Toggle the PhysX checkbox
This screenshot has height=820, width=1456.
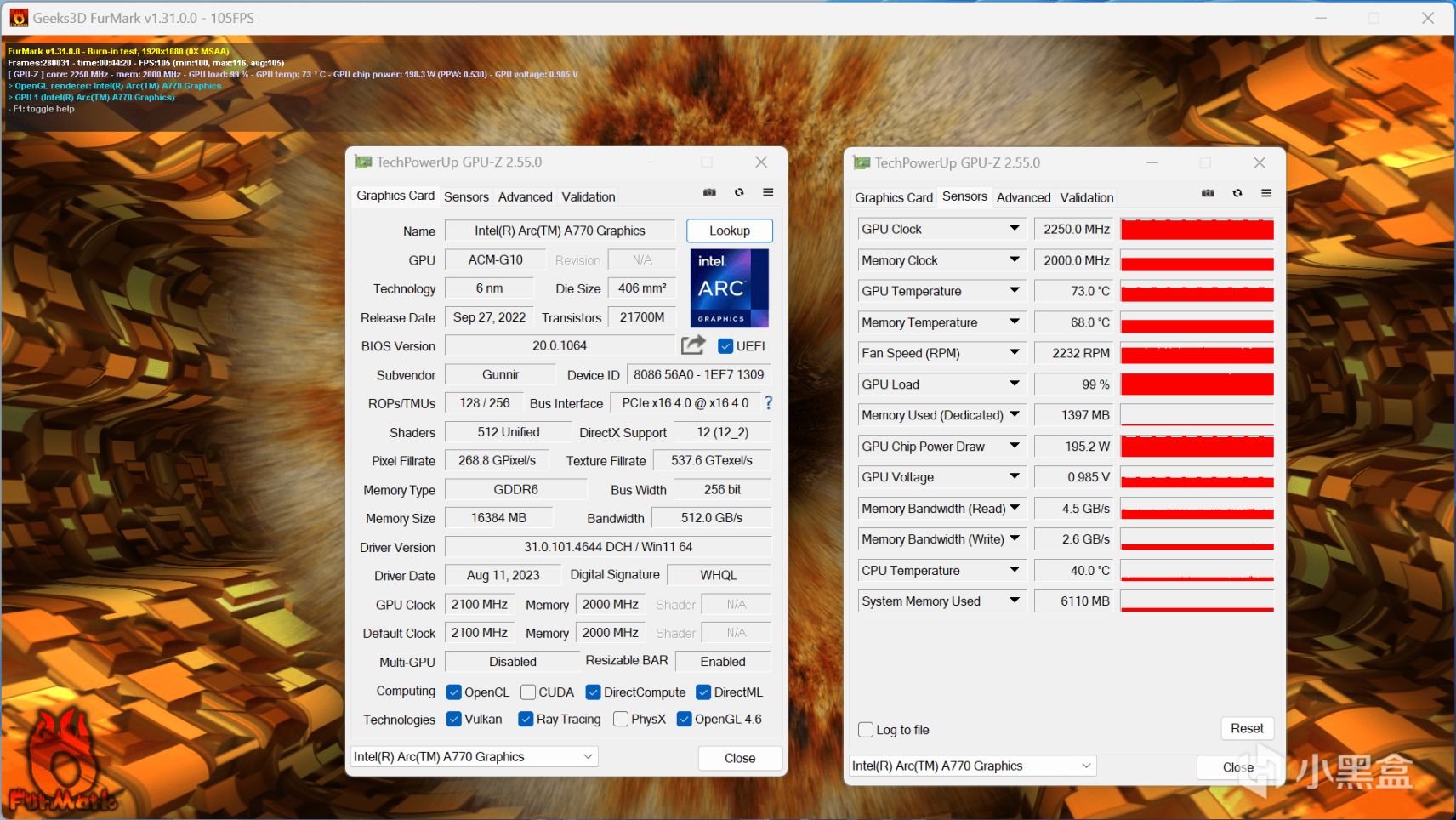(x=621, y=719)
